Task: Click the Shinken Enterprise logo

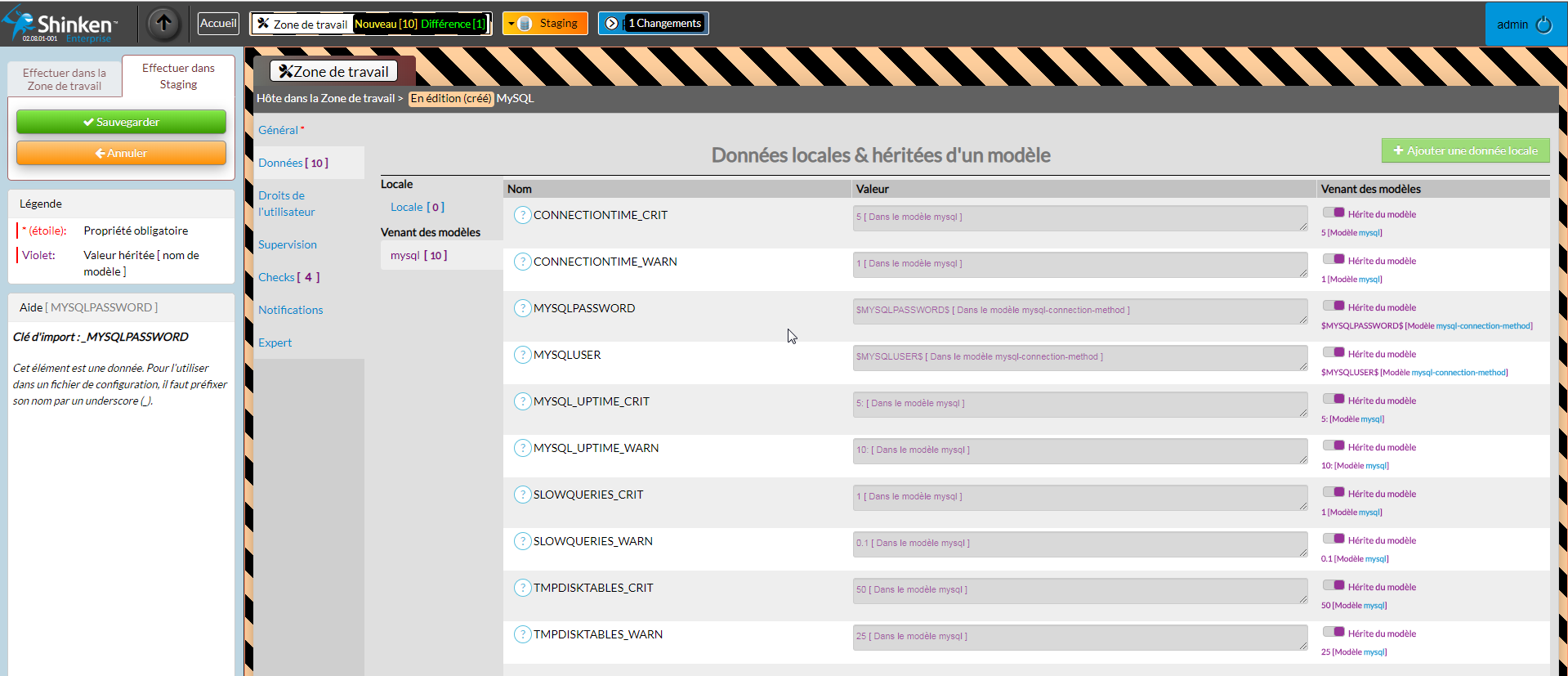Action: [x=61, y=25]
